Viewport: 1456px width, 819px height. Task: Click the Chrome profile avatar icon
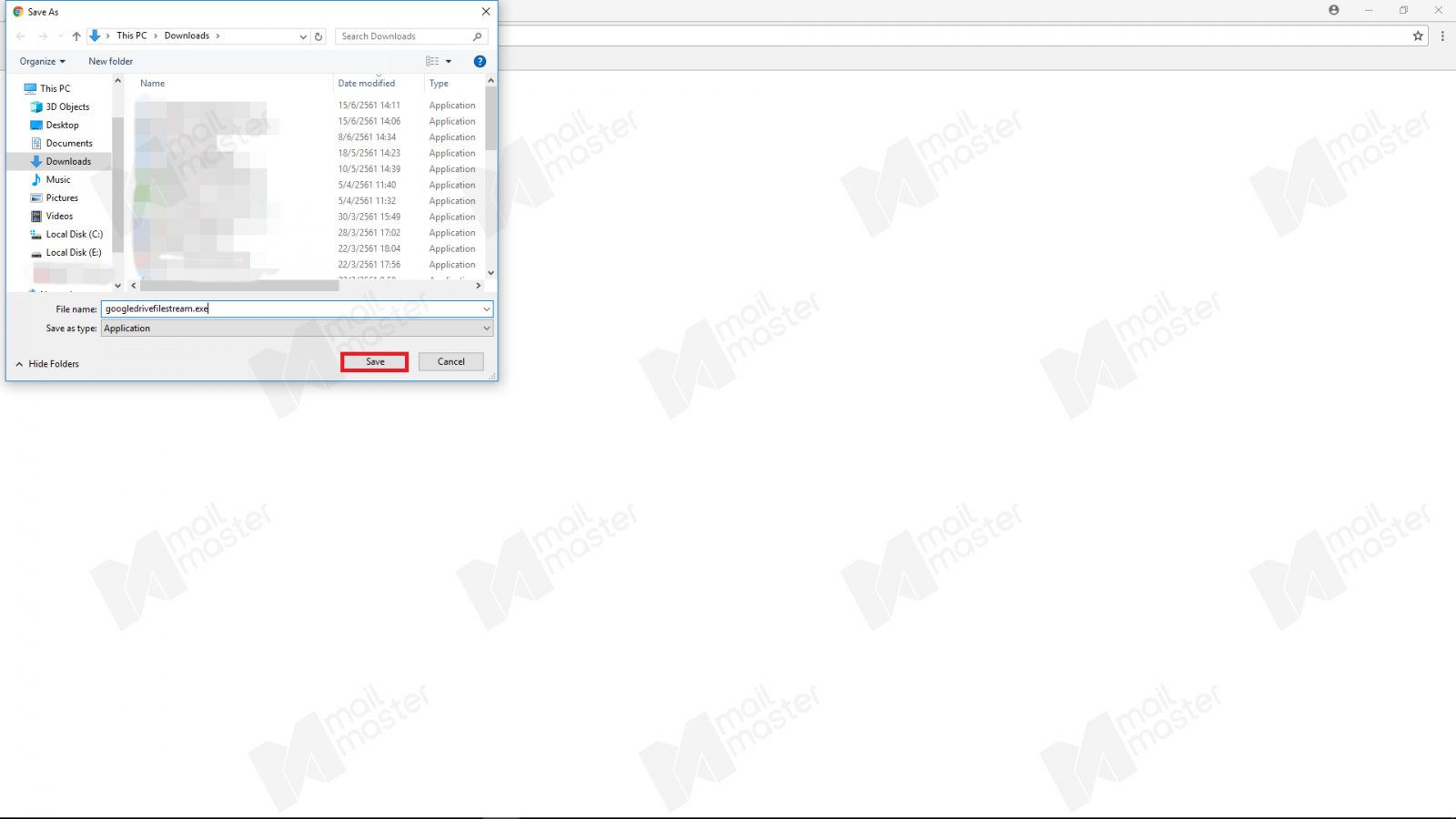pyautogui.click(x=1334, y=10)
